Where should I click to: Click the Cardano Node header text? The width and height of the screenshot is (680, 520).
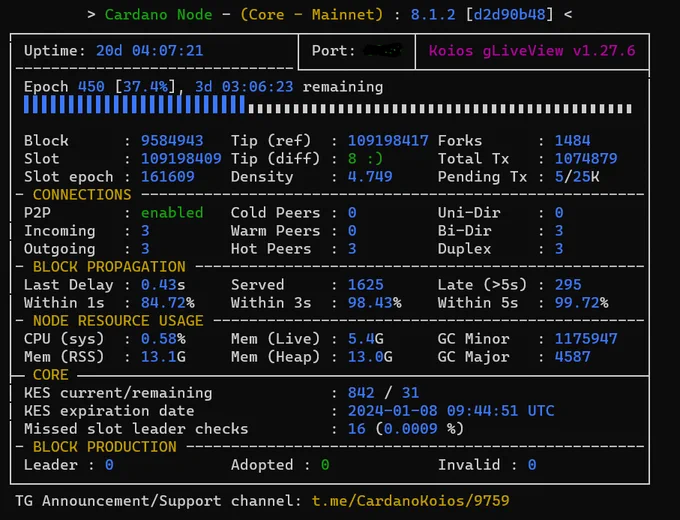pos(158,15)
